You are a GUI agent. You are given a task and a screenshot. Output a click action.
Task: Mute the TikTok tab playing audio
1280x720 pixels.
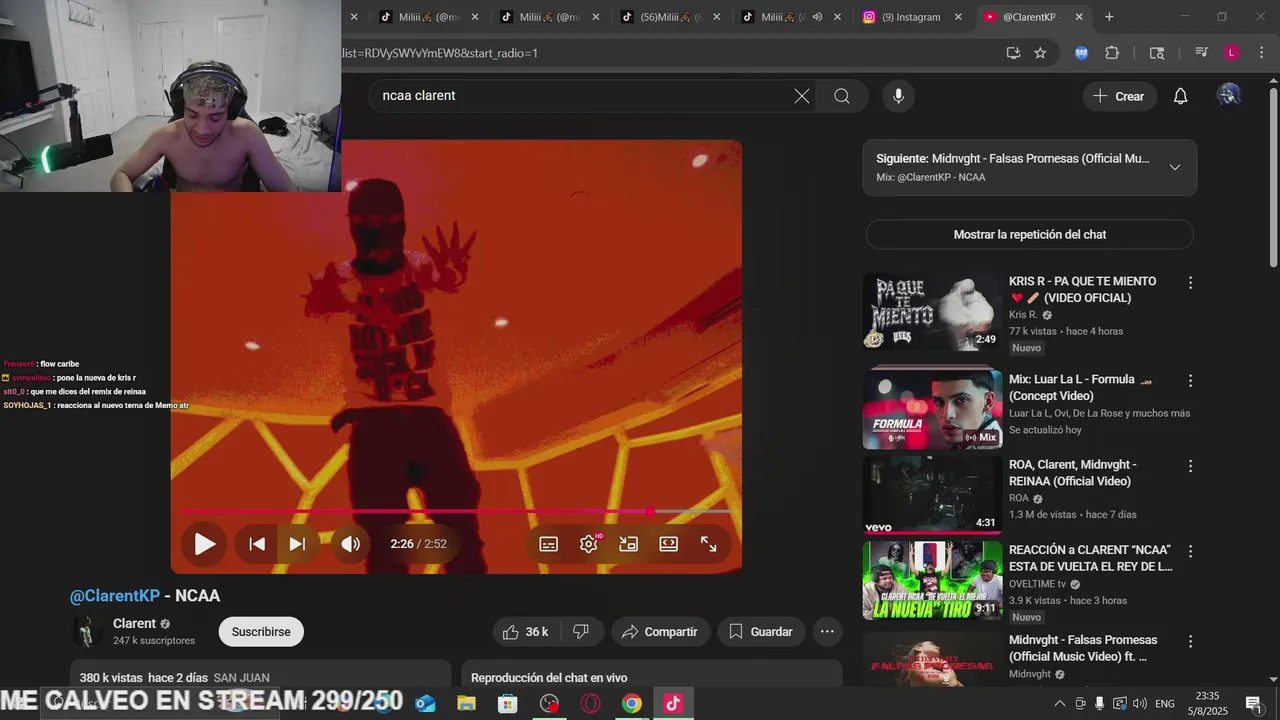tap(817, 17)
